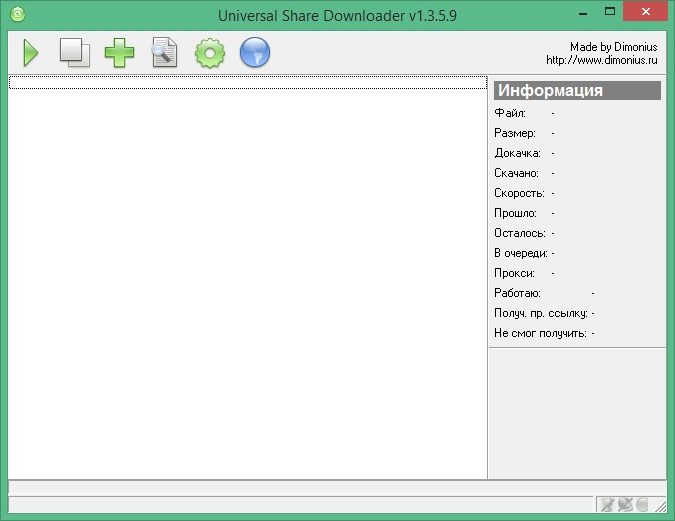This screenshot has width=675, height=521.
Task: Maximize the Universal Share Downloader window
Action: pos(610,12)
